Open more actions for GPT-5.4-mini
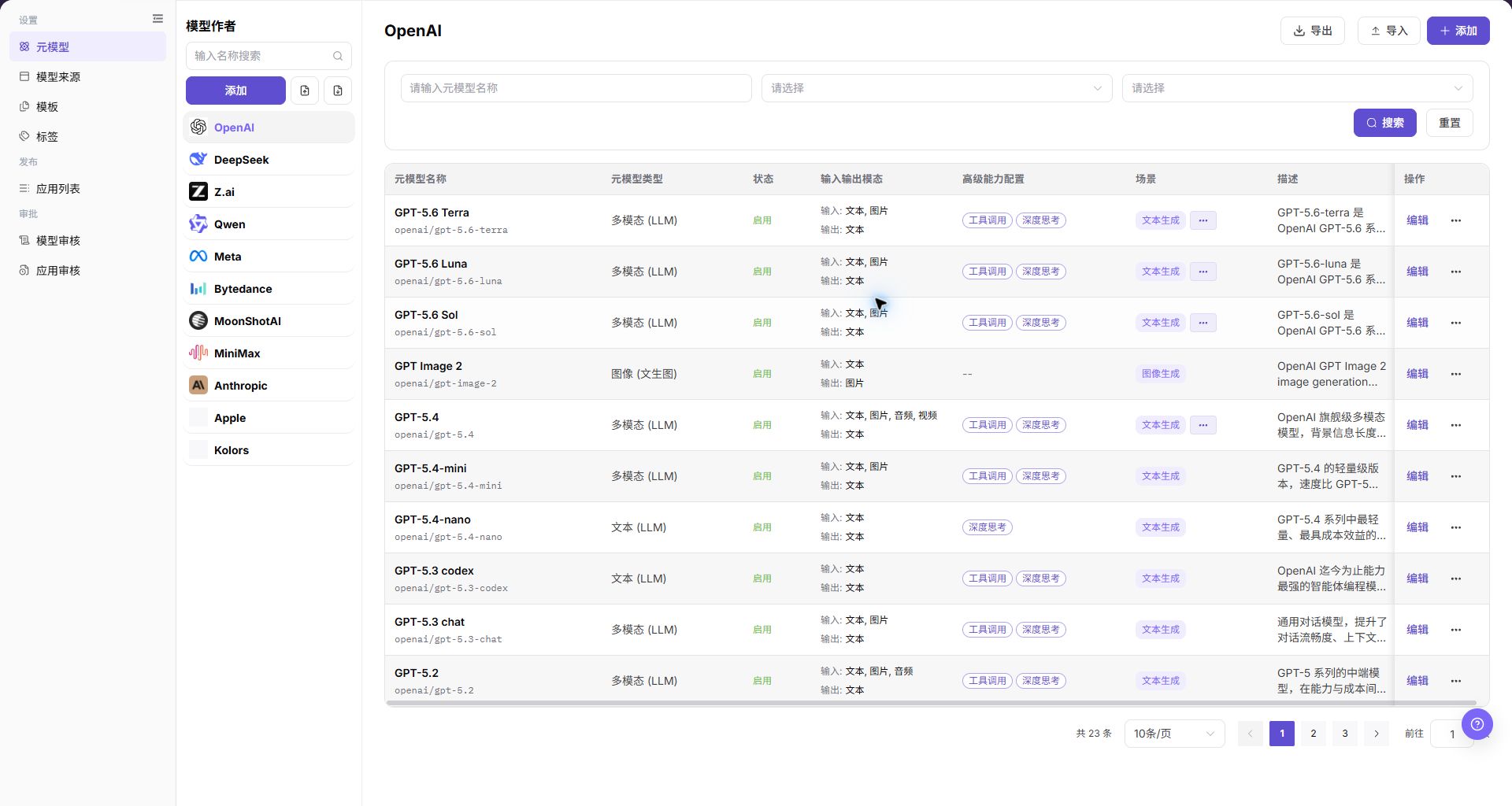This screenshot has width=1512, height=806. tap(1456, 476)
